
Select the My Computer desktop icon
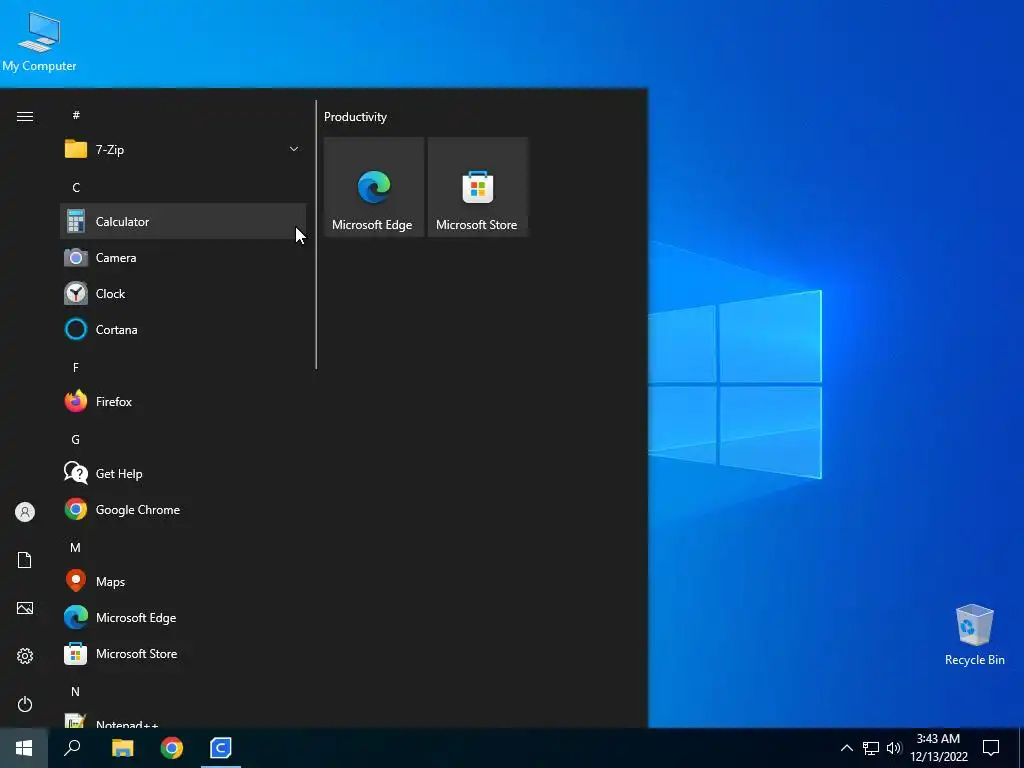[x=39, y=42]
